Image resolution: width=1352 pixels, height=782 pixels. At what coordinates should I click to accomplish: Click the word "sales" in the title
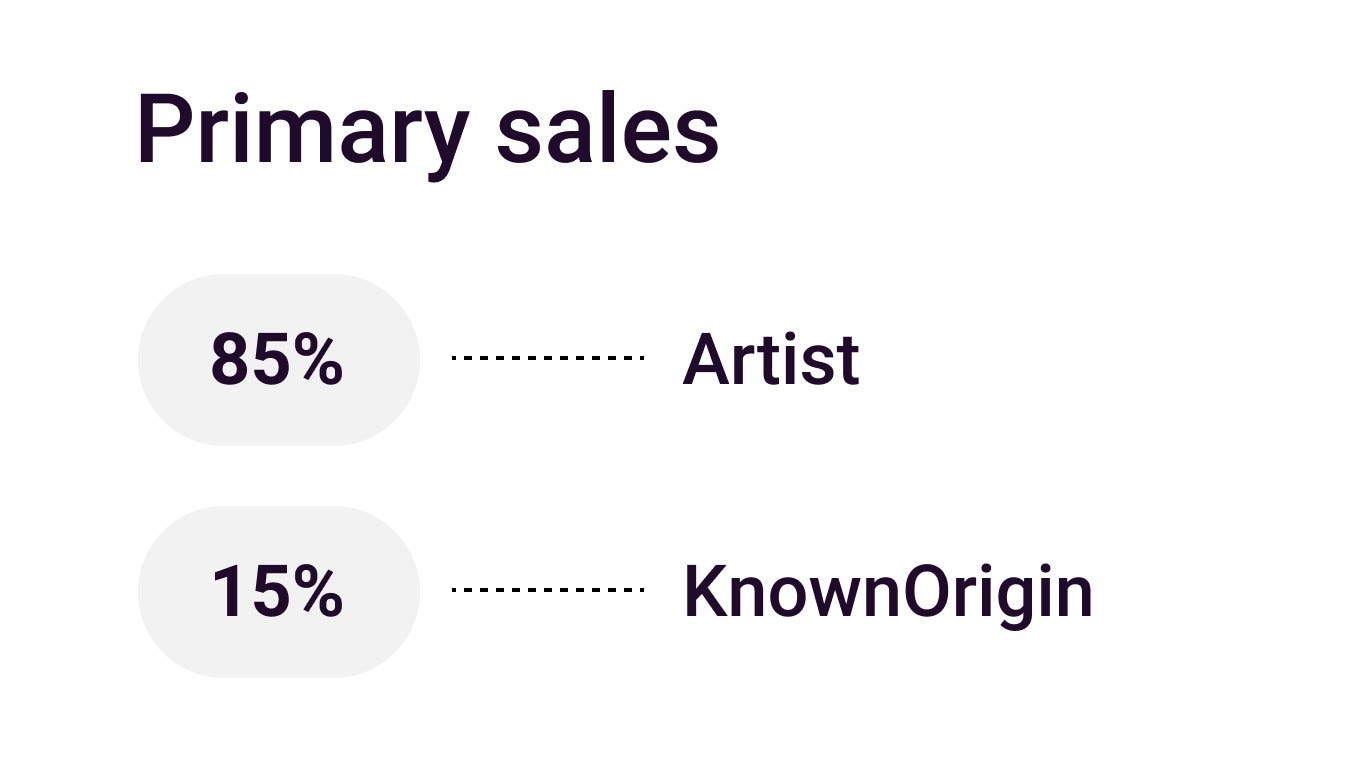coord(607,132)
